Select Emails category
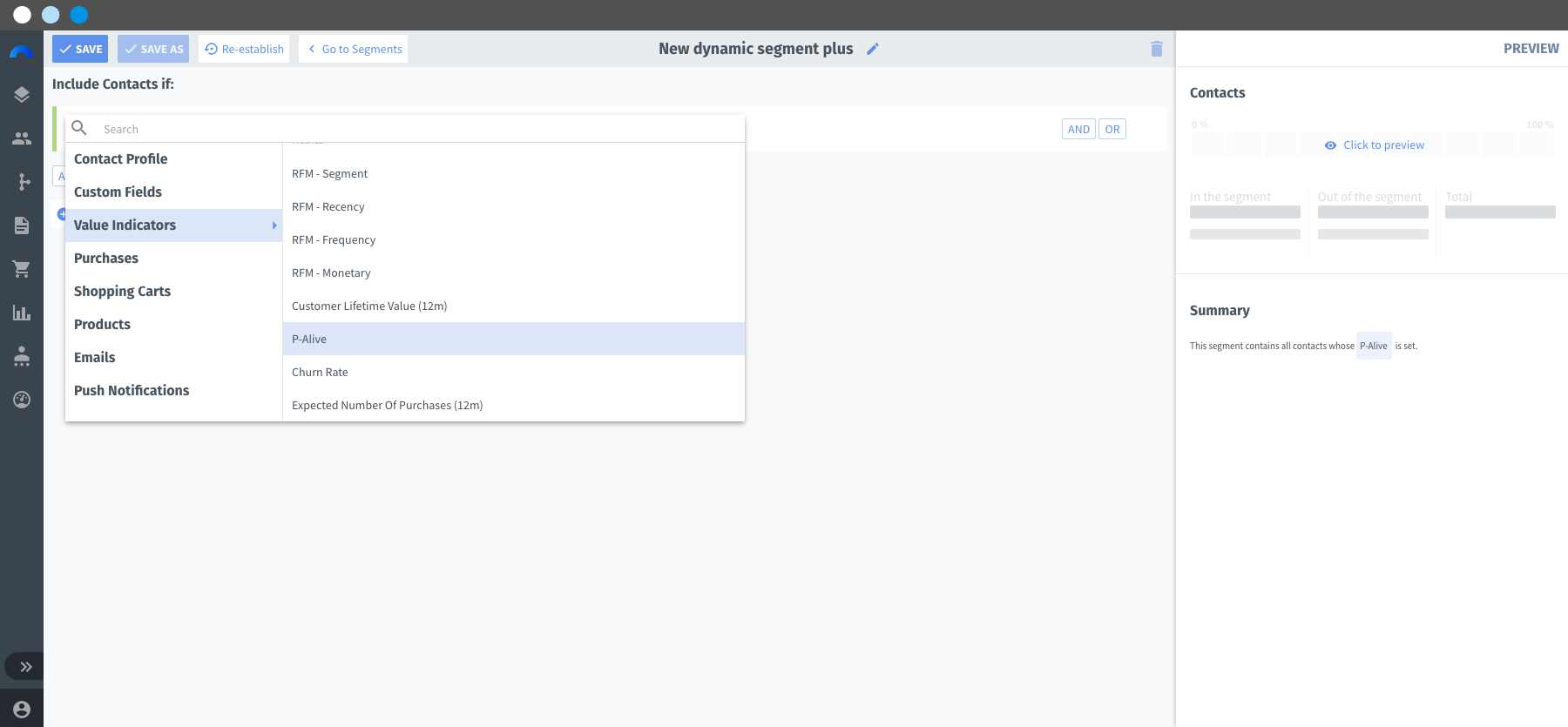The height and width of the screenshot is (727, 1568). point(173,358)
